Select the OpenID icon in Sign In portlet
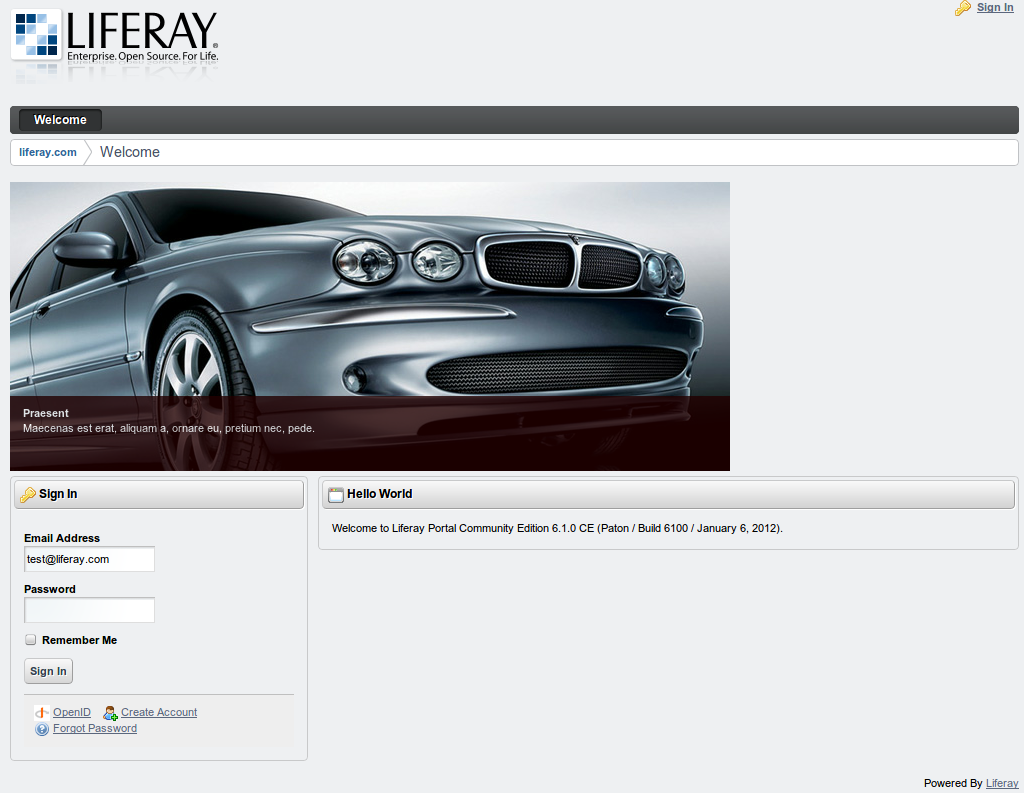Screen dimensions: 1024x793 tap(39, 712)
